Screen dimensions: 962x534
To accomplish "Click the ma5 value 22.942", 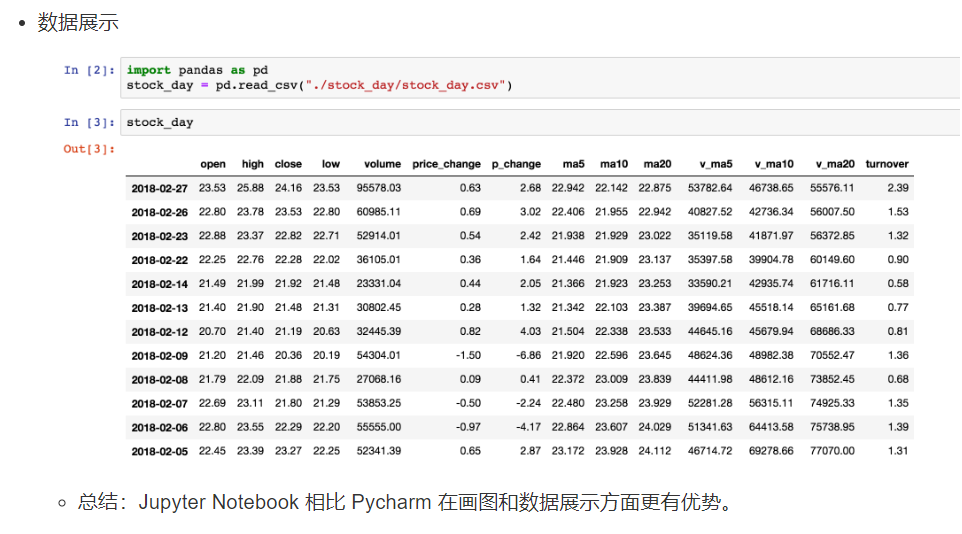I will coord(568,188).
